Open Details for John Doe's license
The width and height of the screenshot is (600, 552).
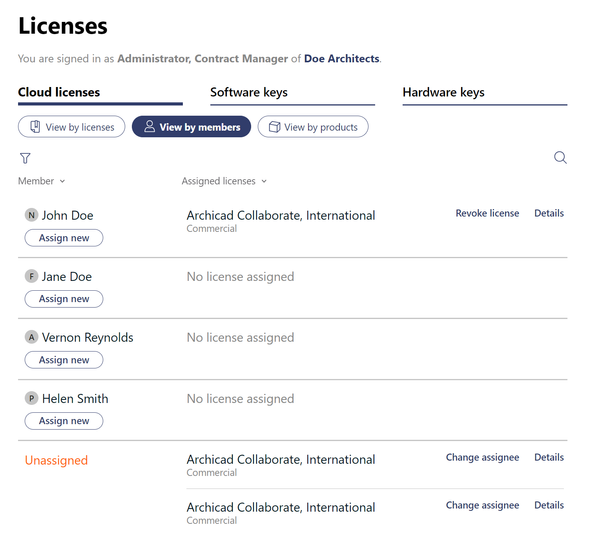(x=549, y=213)
